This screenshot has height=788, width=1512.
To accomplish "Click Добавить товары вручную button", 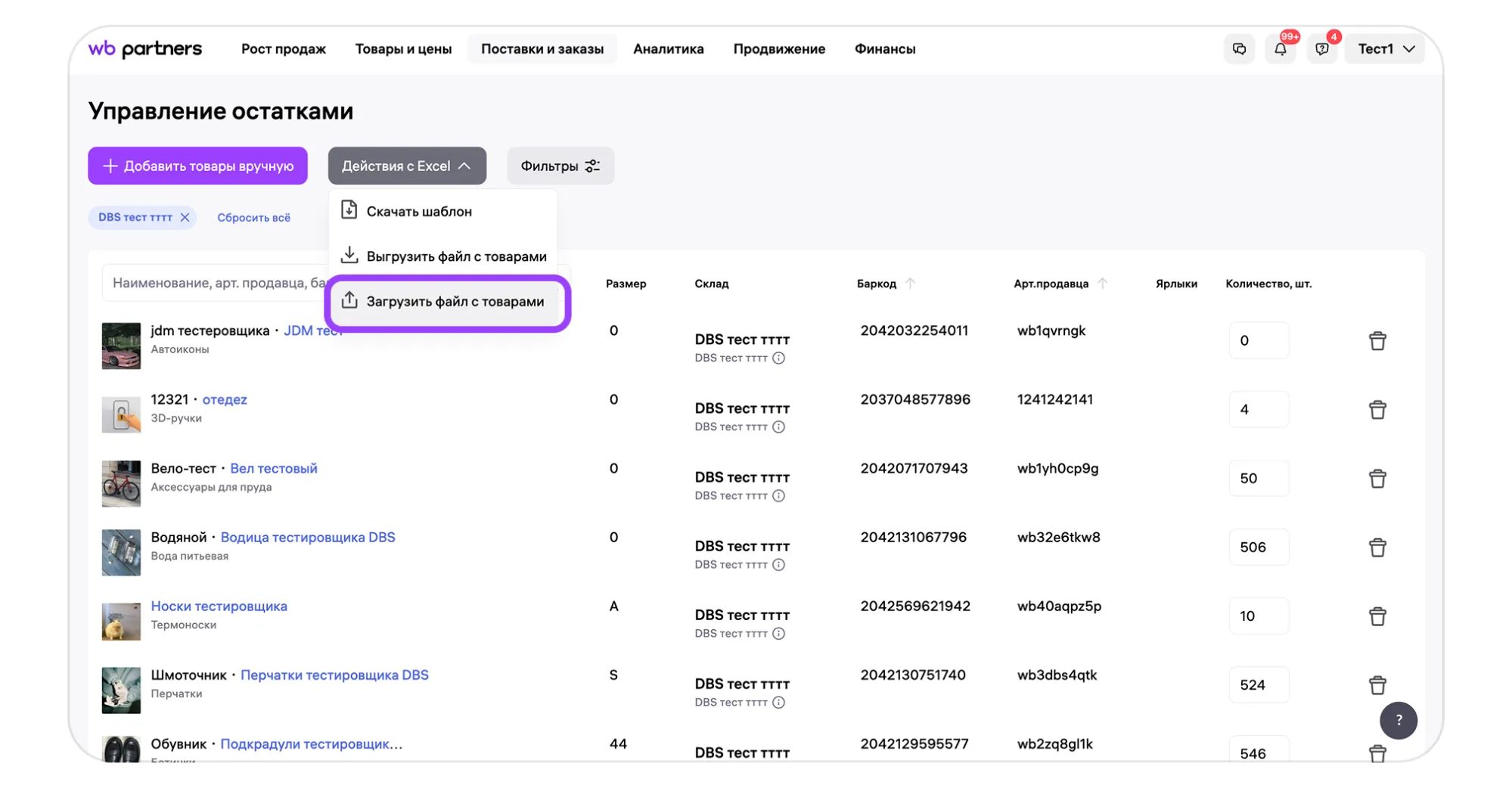I will [197, 166].
